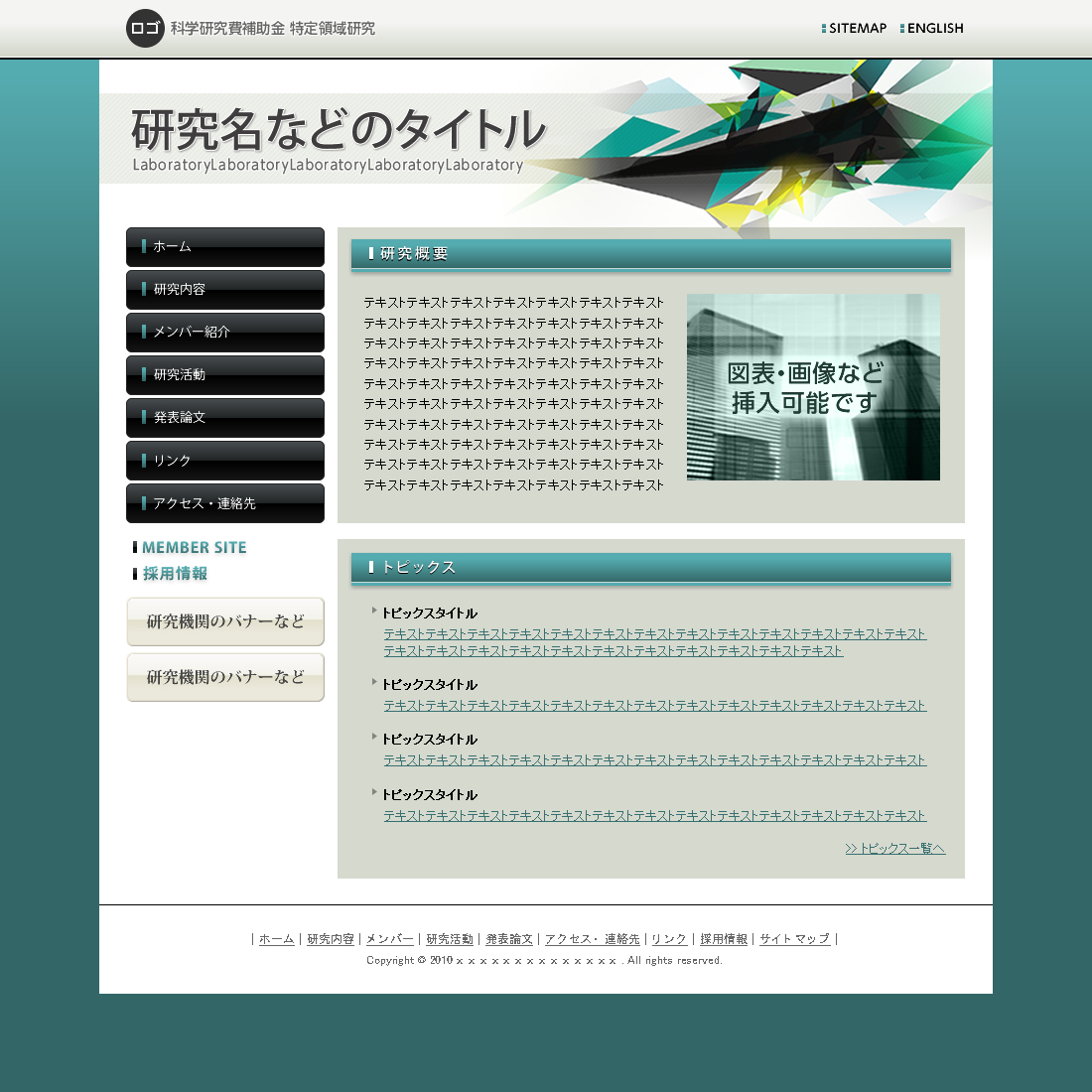Click the 科学研究費補助金 特定領域研究 header text
The image size is (1092, 1092).
[273, 29]
